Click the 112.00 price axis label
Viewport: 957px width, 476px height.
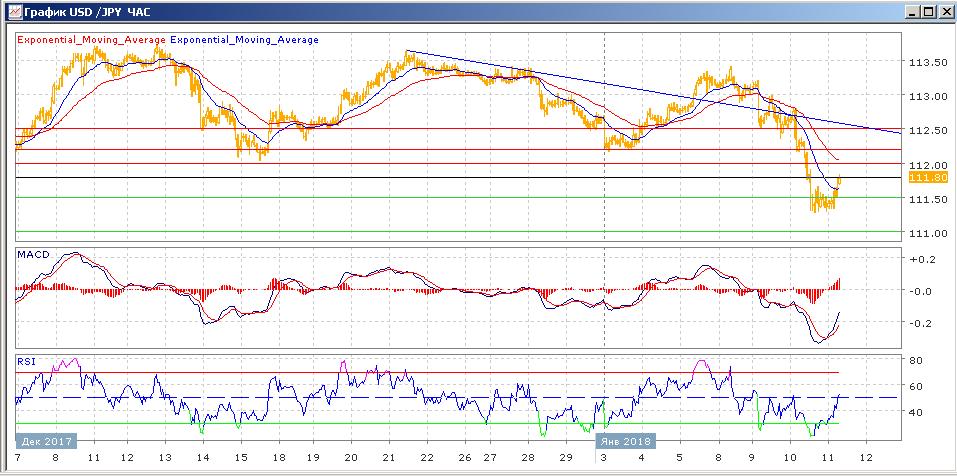(928, 165)
